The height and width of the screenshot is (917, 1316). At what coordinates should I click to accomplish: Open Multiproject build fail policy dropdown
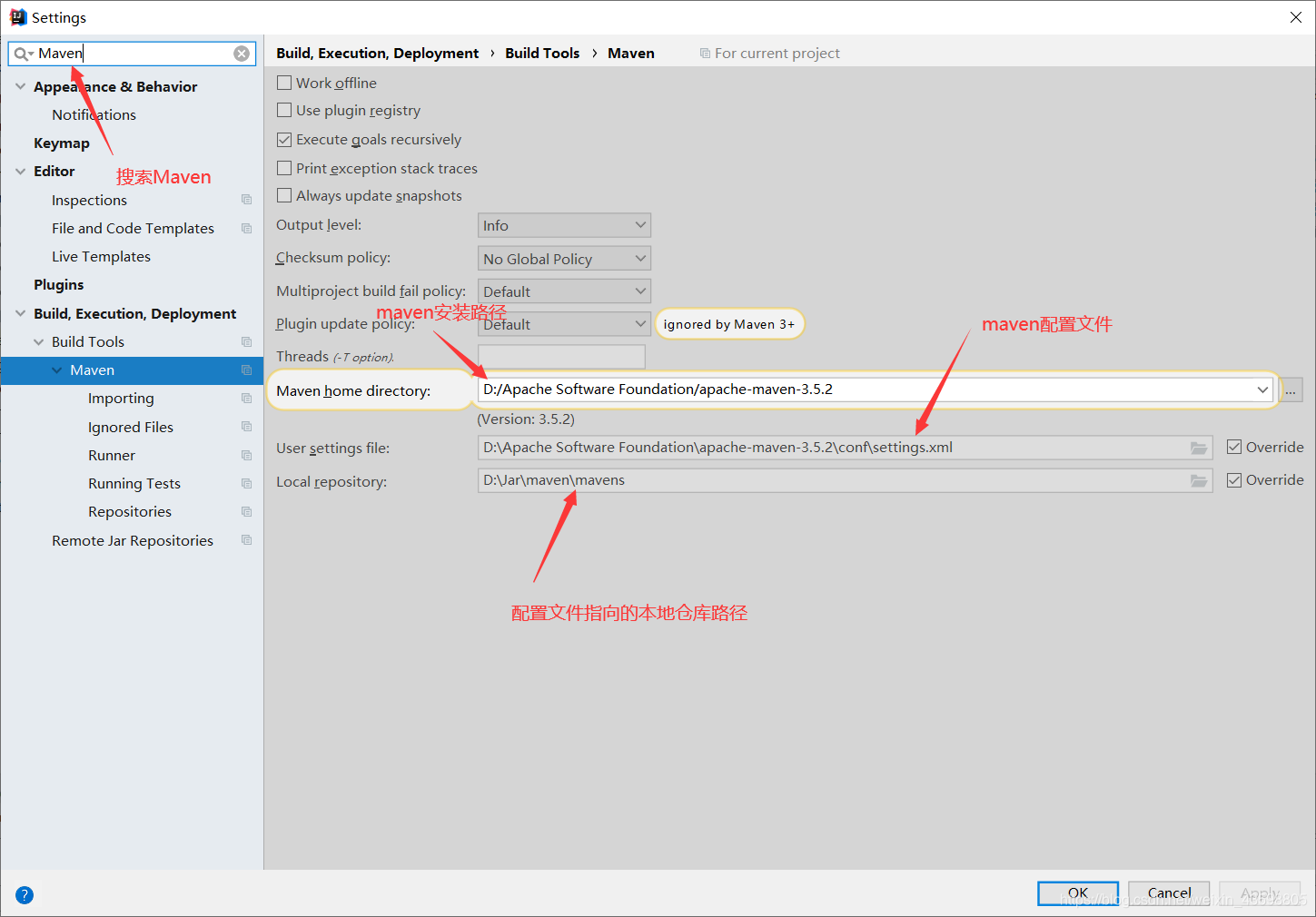coord(564,291)
